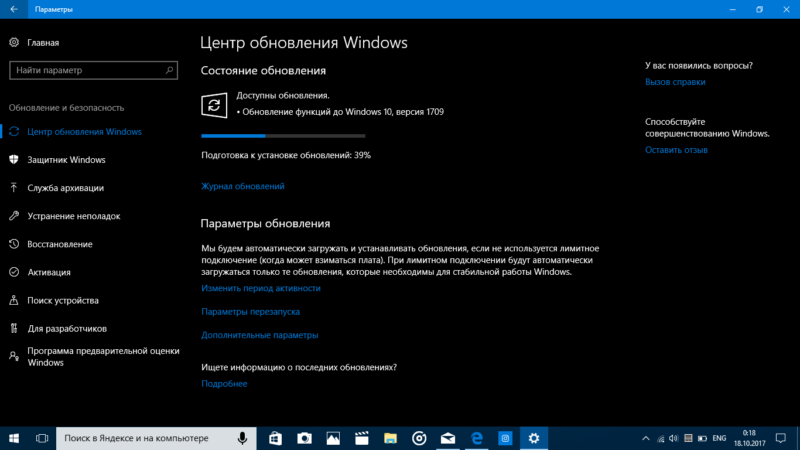Open the volume speaker tray icon
This screenshot has height=450, width=800.
tap(673, 438)
